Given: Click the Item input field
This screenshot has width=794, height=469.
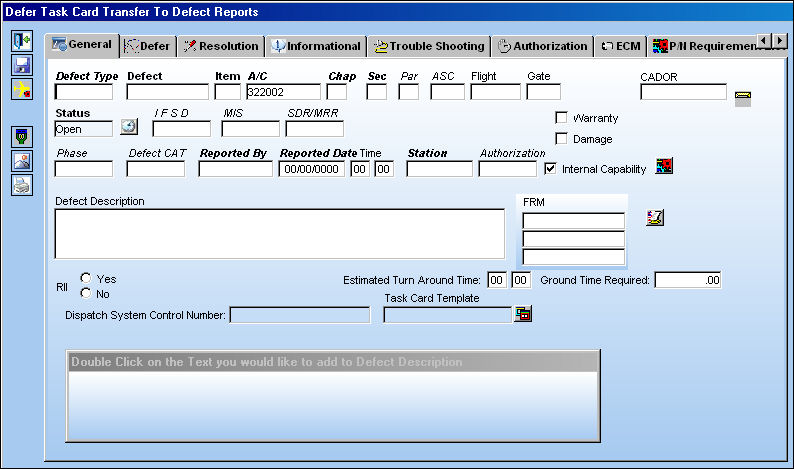Looking at the screenshot, I should point(227,92).
